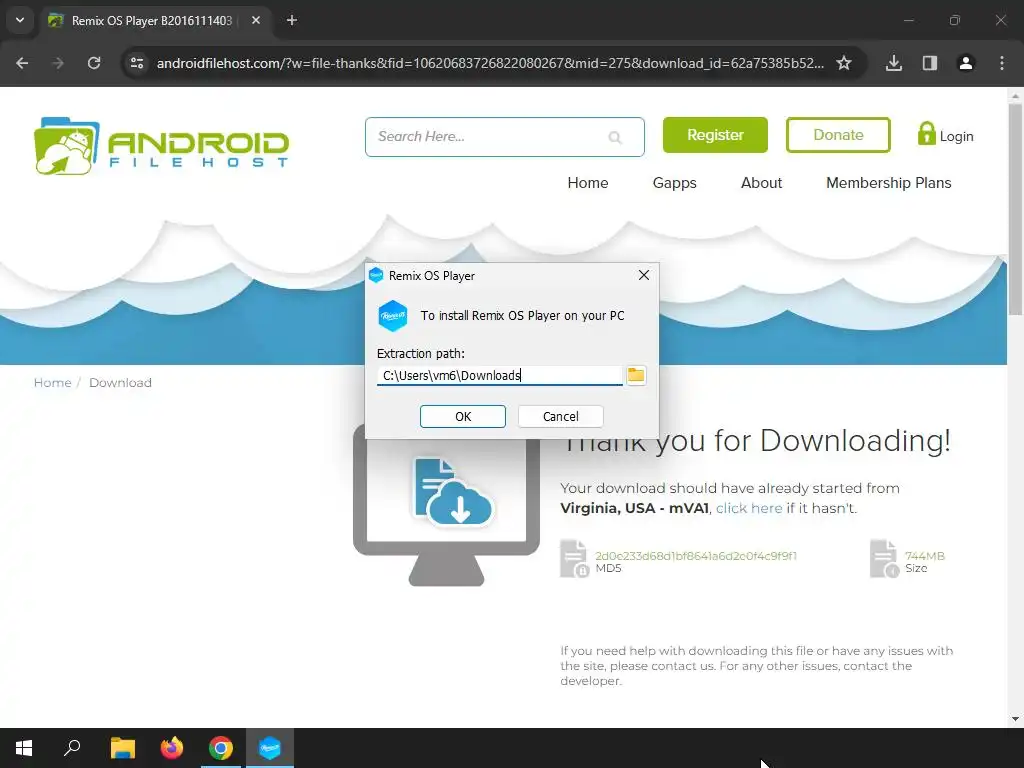Click the Android File Host logo
Viewport: 1024px width, 768px height.
tap(161, 146)
